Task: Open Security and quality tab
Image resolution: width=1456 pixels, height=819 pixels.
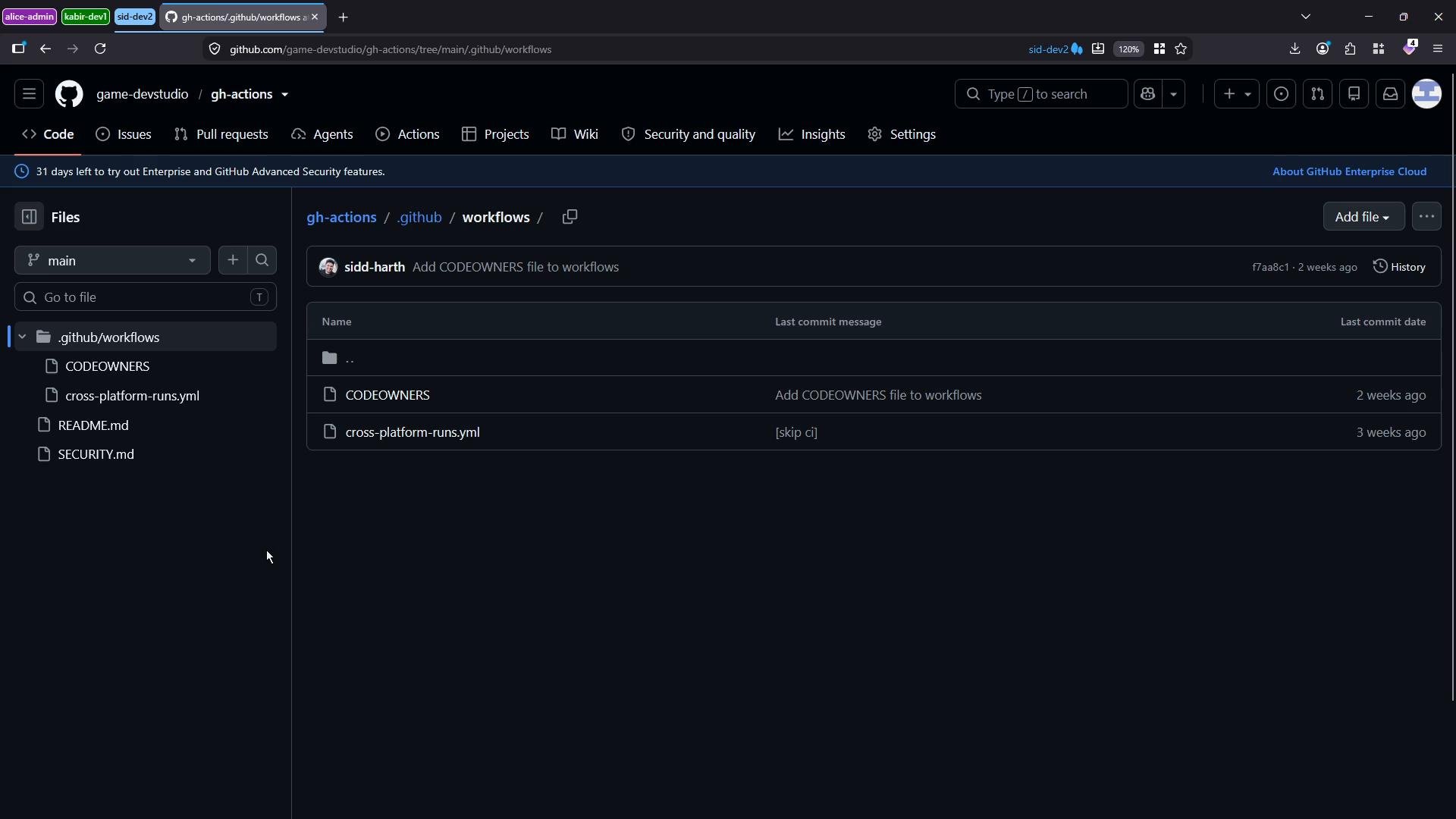Action: [x=689, y=134]
